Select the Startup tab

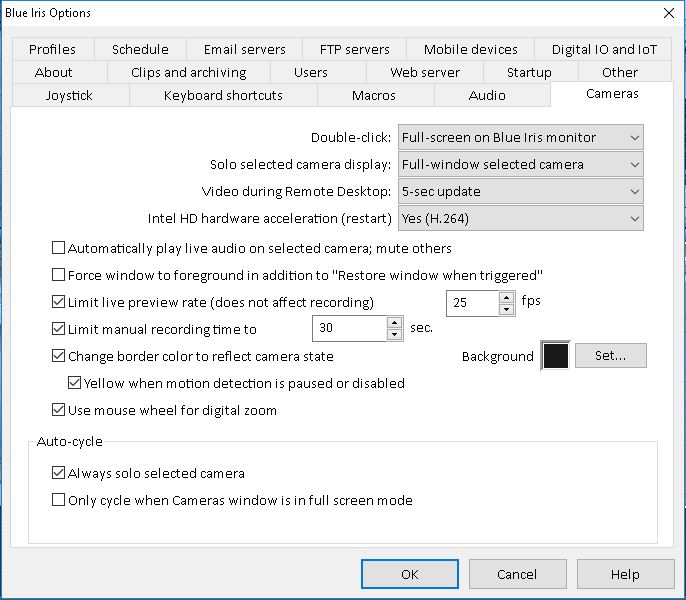pos(529,72)
